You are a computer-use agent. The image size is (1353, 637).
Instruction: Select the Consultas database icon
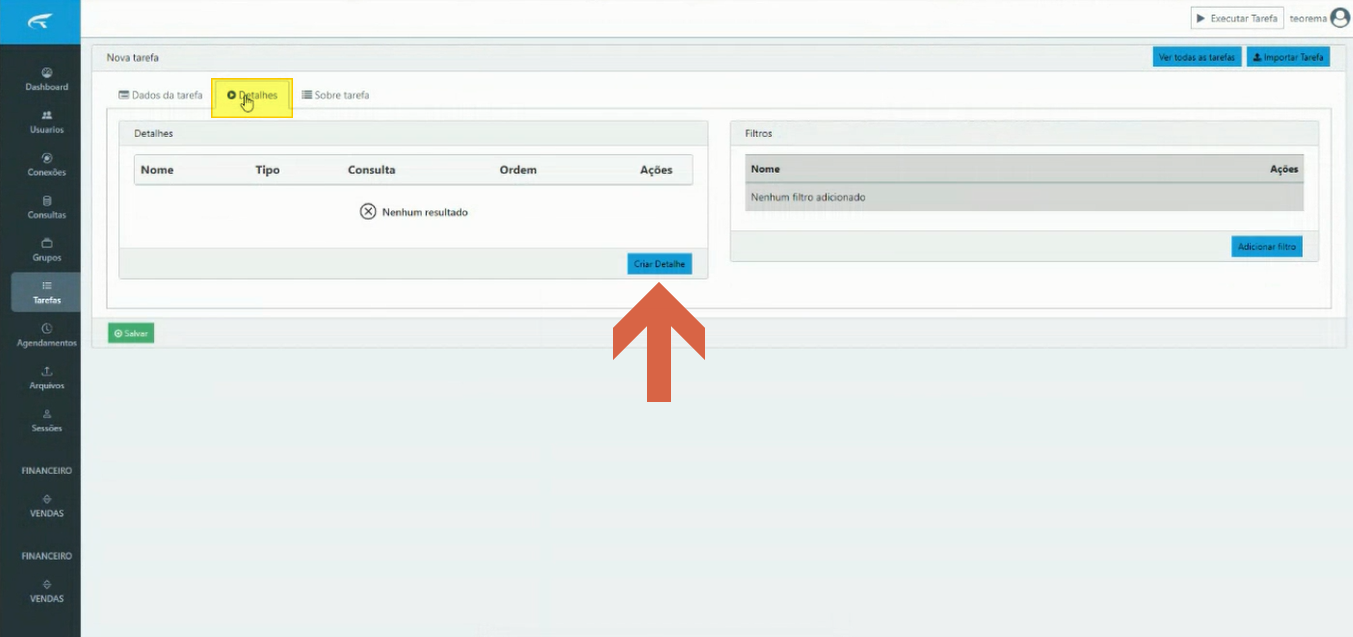click(x=47, y=201)
